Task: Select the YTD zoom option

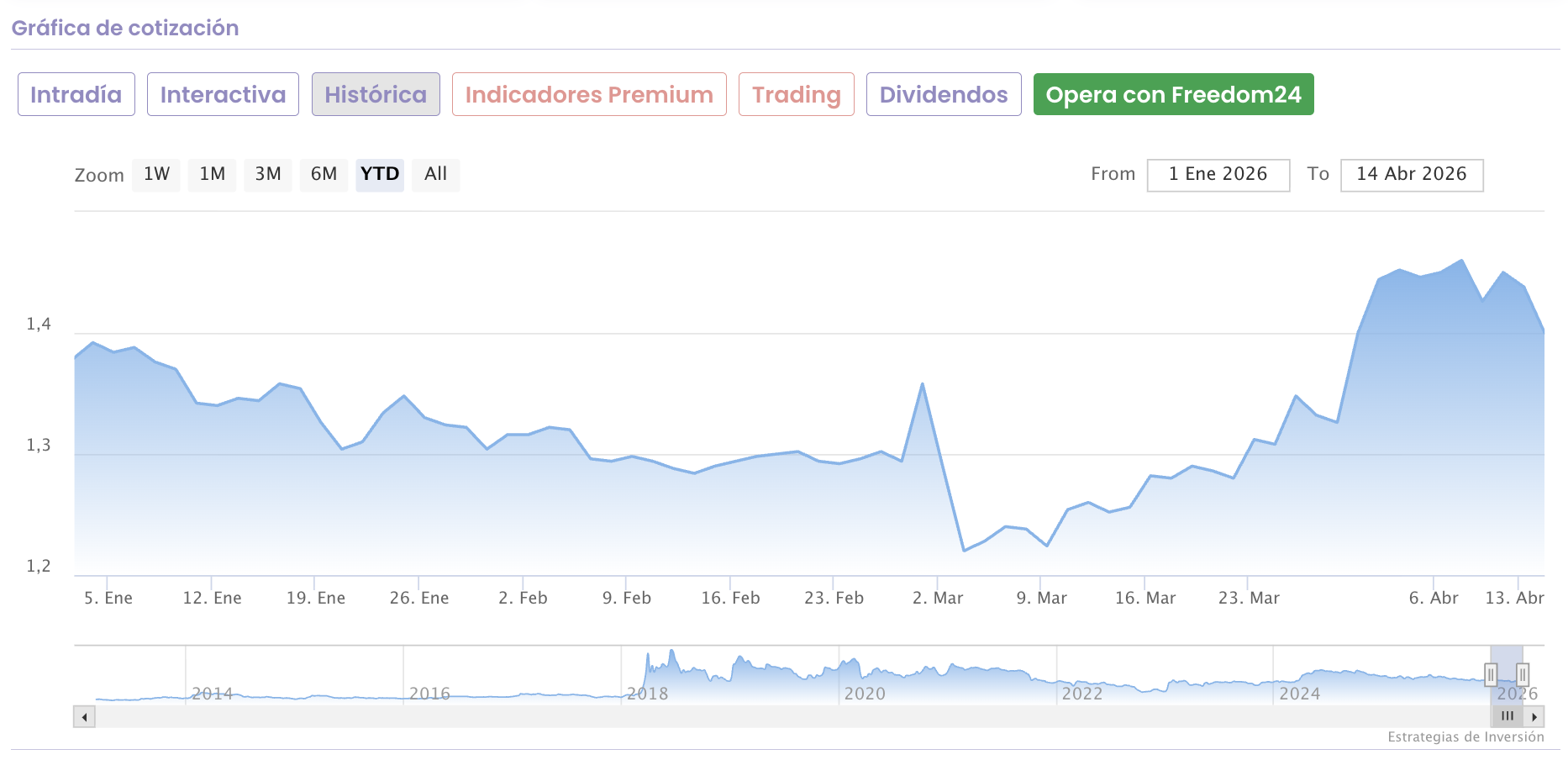Action: [380, 175]
